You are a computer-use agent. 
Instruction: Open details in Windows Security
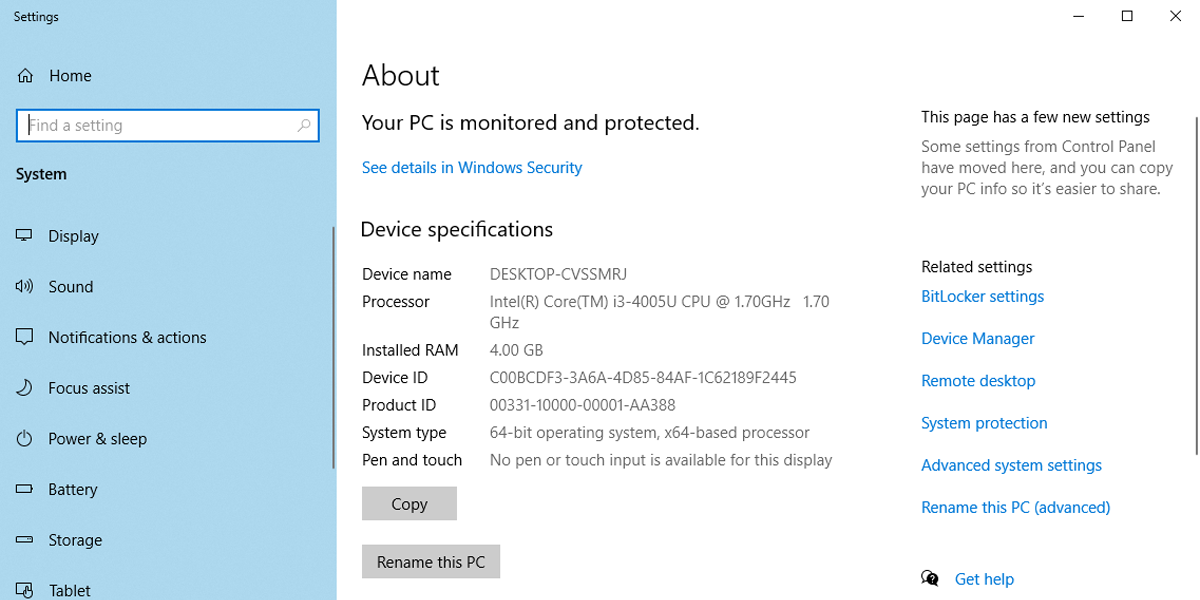(x=471, y=167)
